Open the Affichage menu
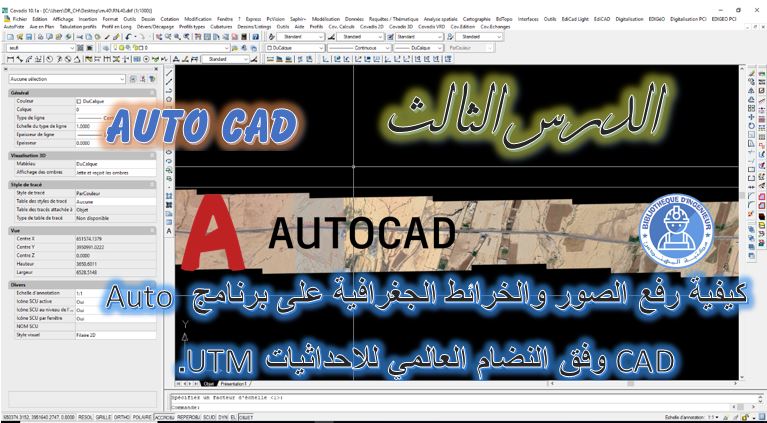Image resolution: width=767 pixels, height=423 pixels. (x=63, y=19)
